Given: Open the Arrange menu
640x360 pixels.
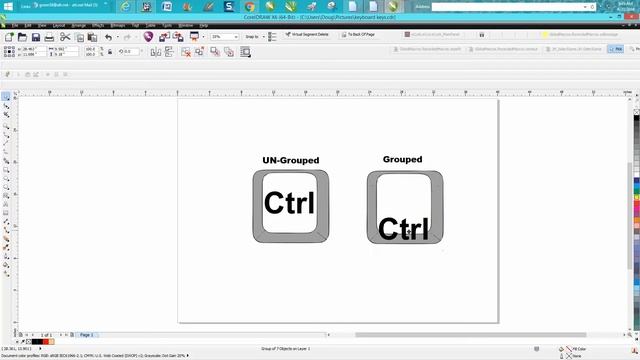Looking at the screenshot, I should point(78,25).
